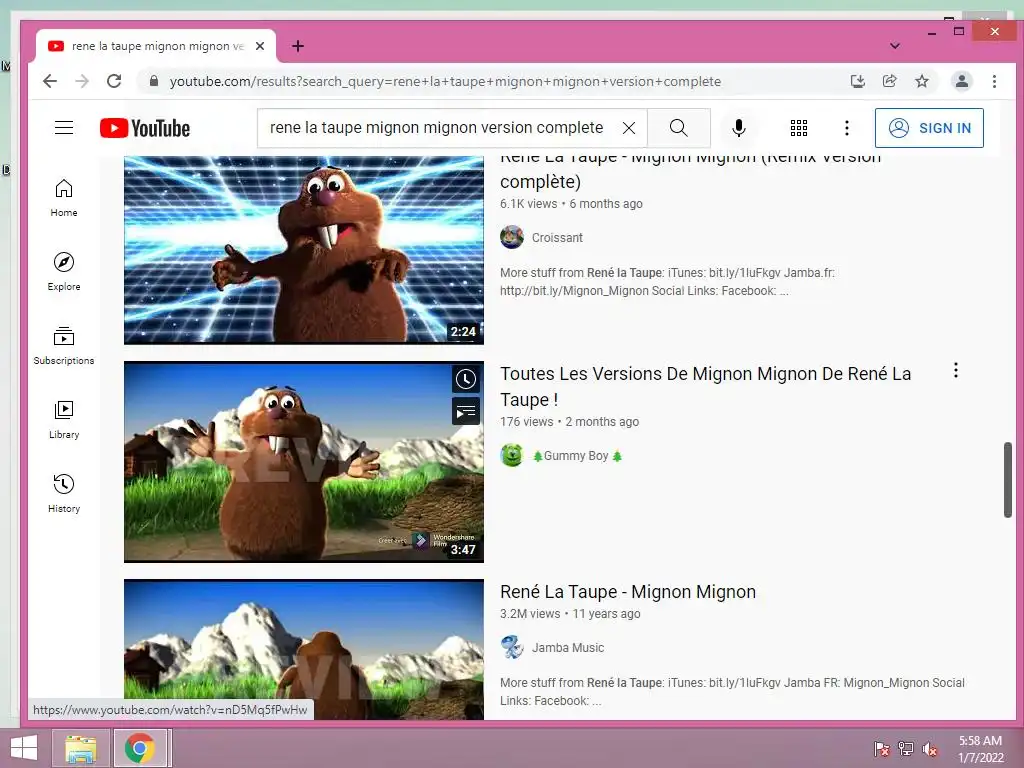Add Toutes Les Versions video to Watch later
1024x768 pixels.
tap(466, 379)
